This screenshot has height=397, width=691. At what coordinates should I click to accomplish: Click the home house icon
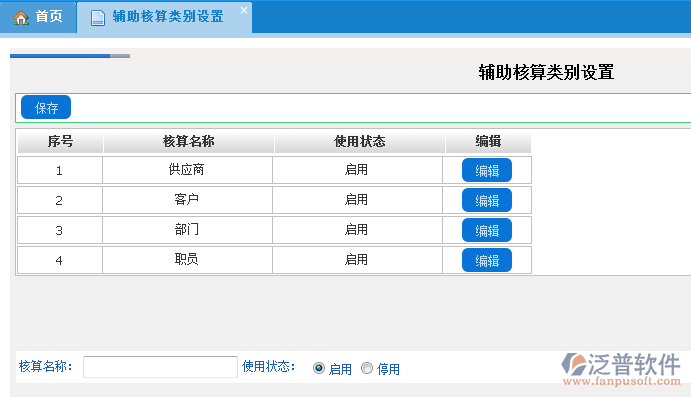tap(21, 18)
